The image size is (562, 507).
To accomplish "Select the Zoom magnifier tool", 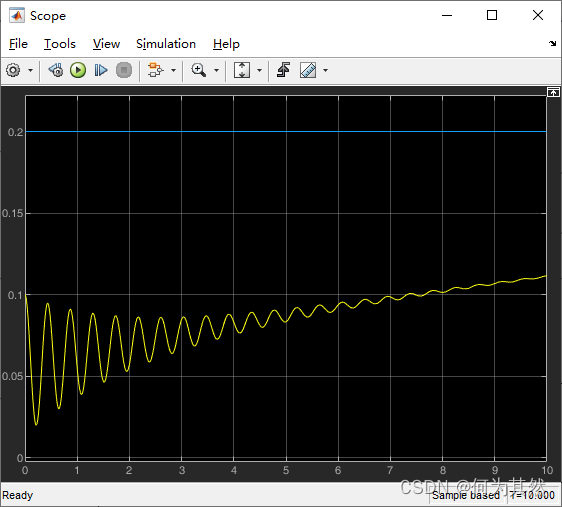I will point(199,70).
